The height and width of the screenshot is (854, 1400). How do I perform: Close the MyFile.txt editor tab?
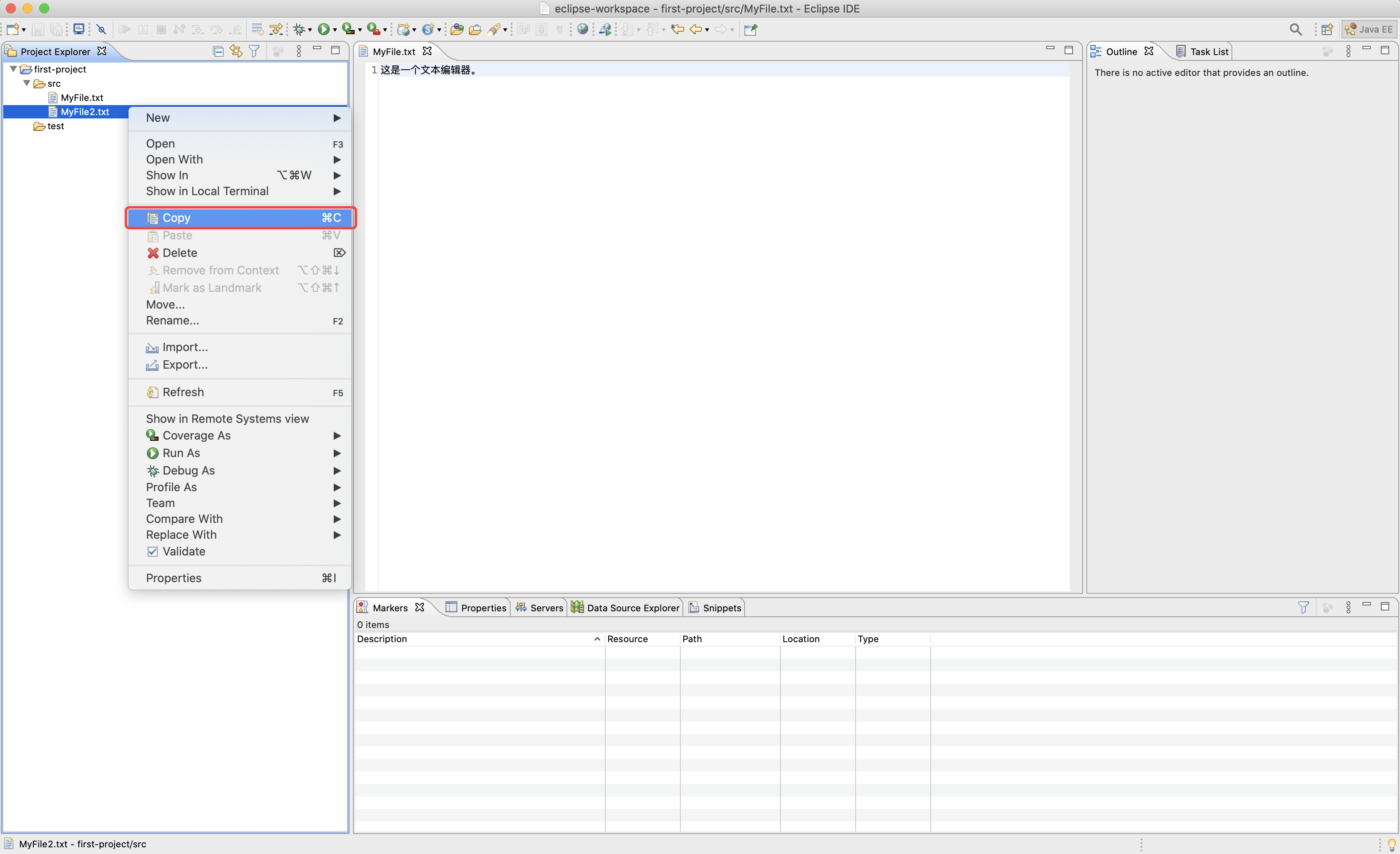click(x=427, y=51)
